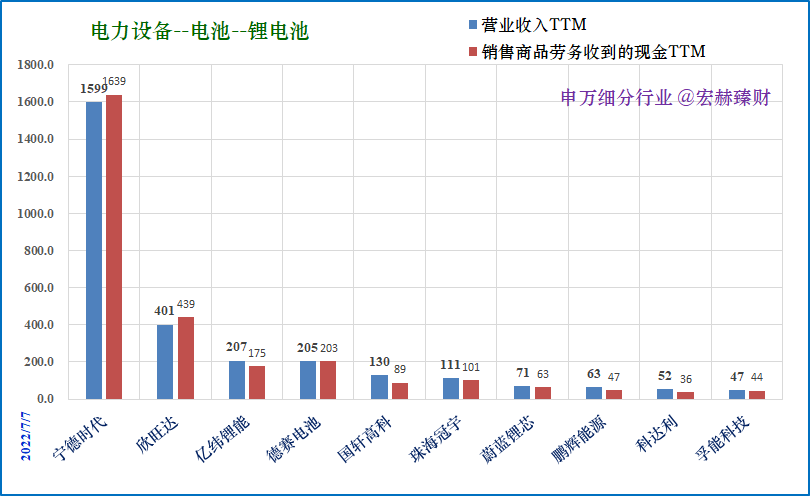810x496 pixels.
Task: Click the red bar for 鹏辉能源
Action: (x=614, y=394)
